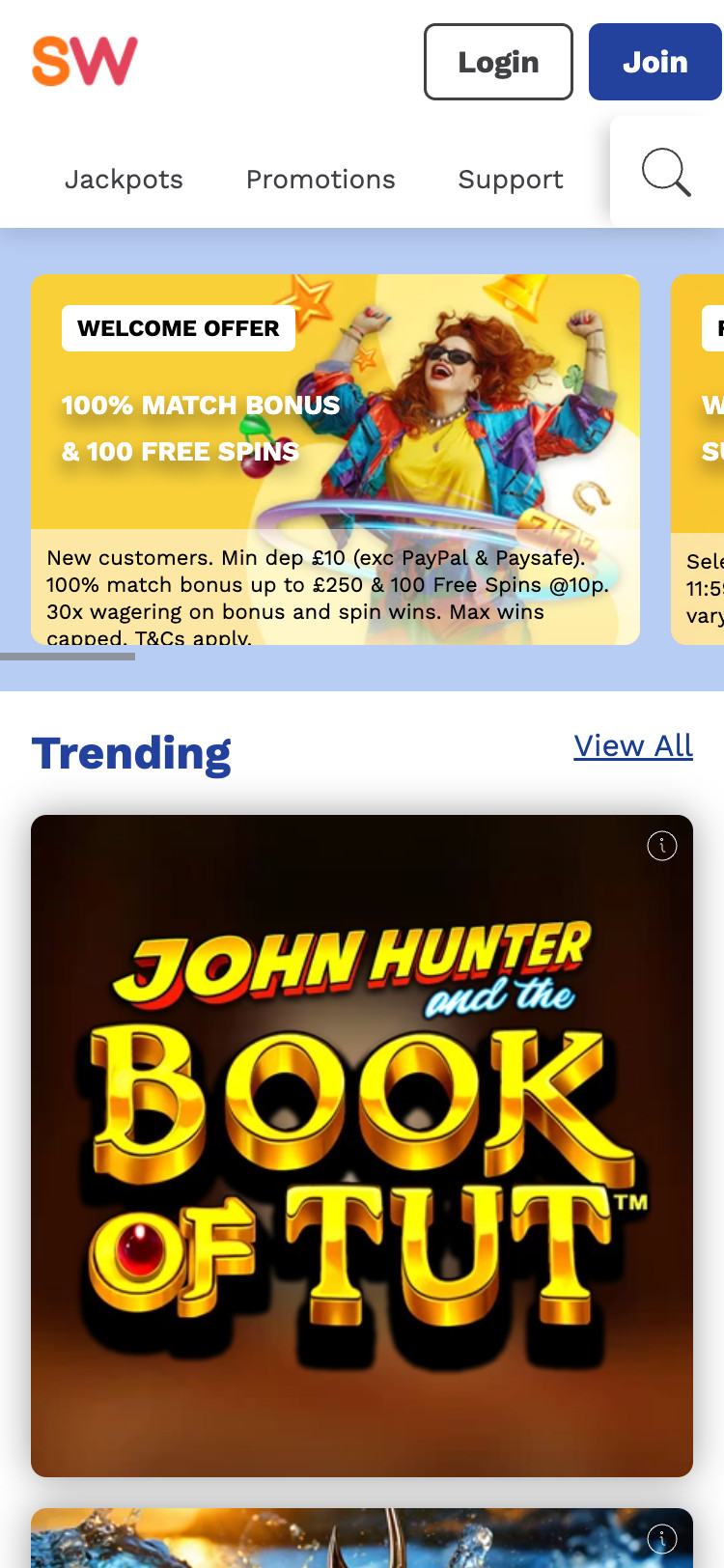Click the carousel scroll progress indicator
This screenshot has width=724, height=1568.
click(x=68, y=657)
